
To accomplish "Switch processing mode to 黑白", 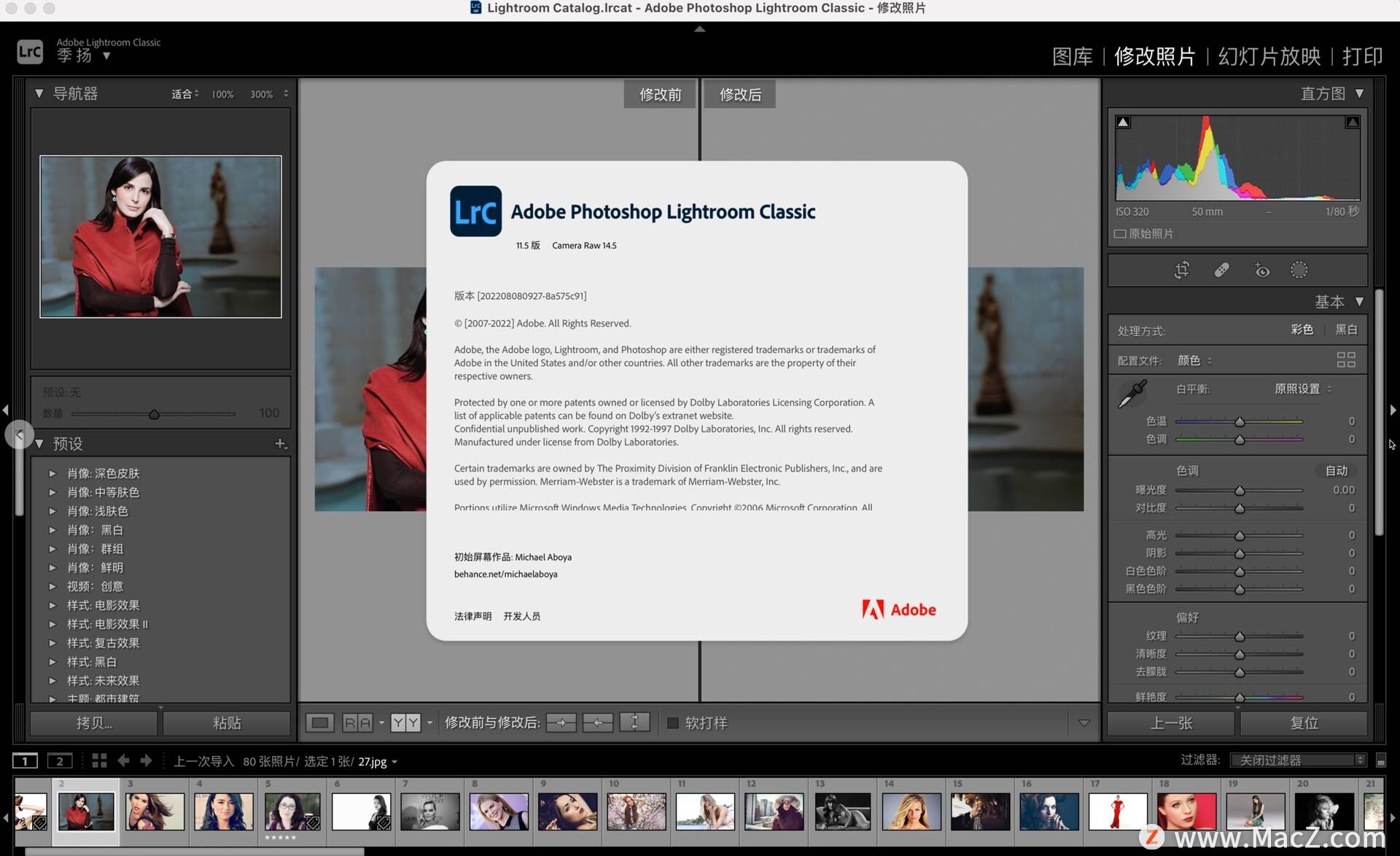I will tap(1346, 330).
